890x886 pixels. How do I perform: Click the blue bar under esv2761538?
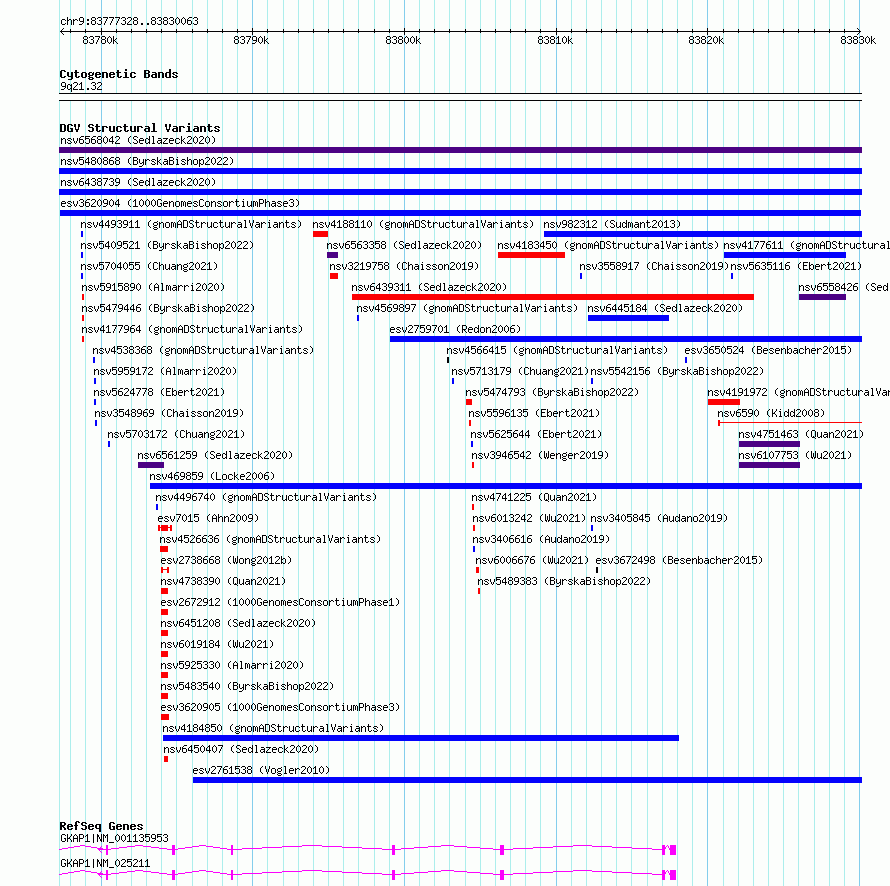coord(527,780)
